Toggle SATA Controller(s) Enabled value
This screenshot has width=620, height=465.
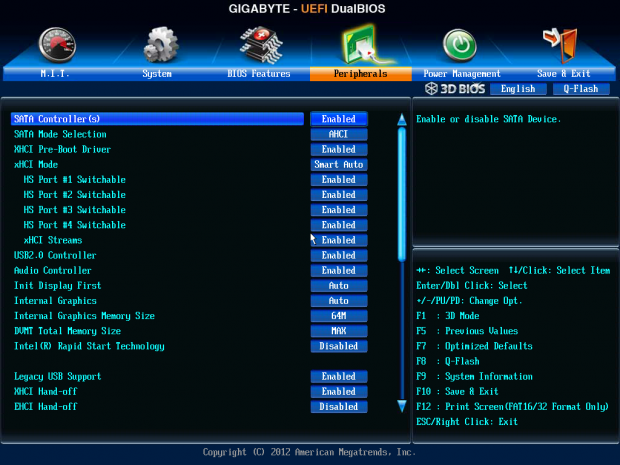[x=339, y=119]
